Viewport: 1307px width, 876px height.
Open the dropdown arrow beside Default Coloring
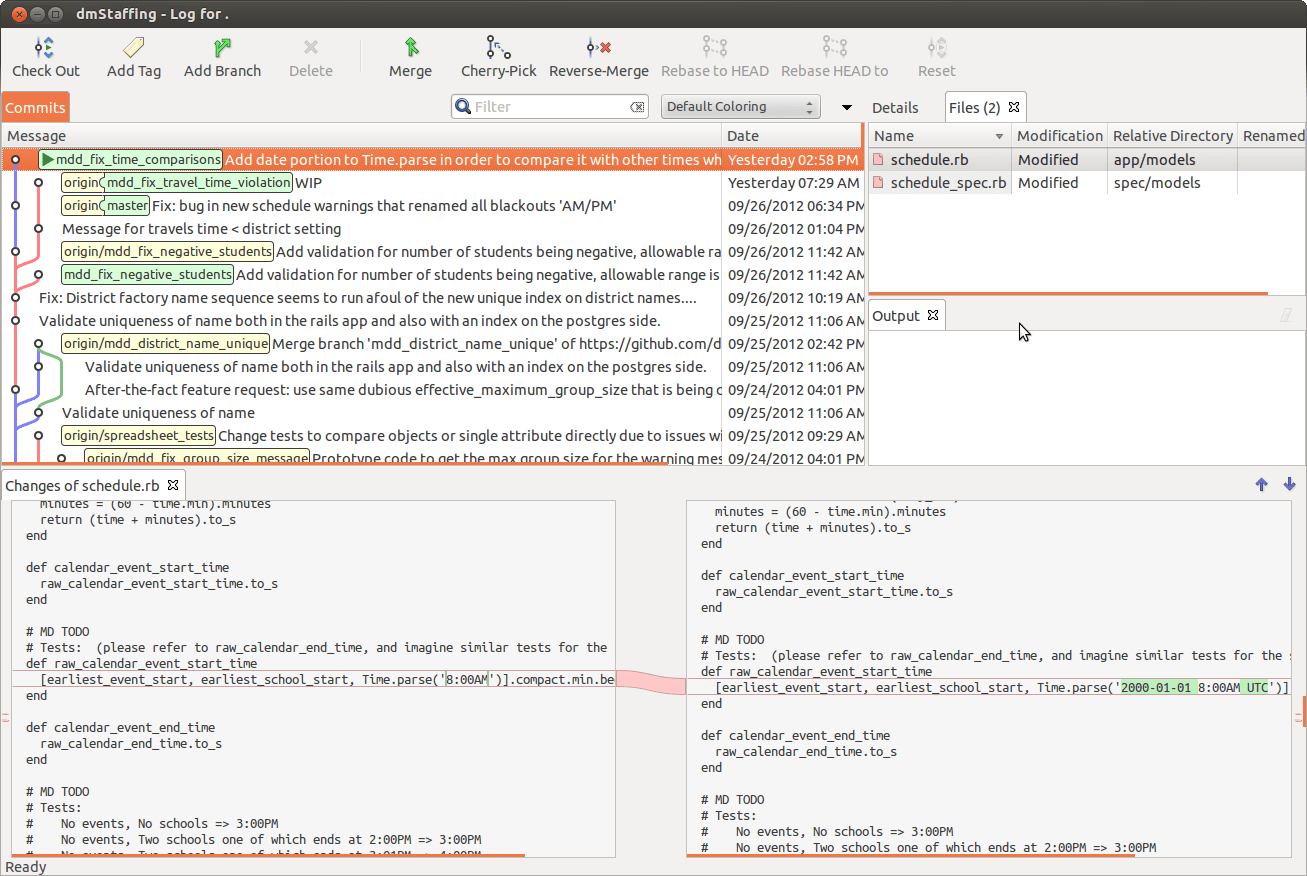pos(845,107)
